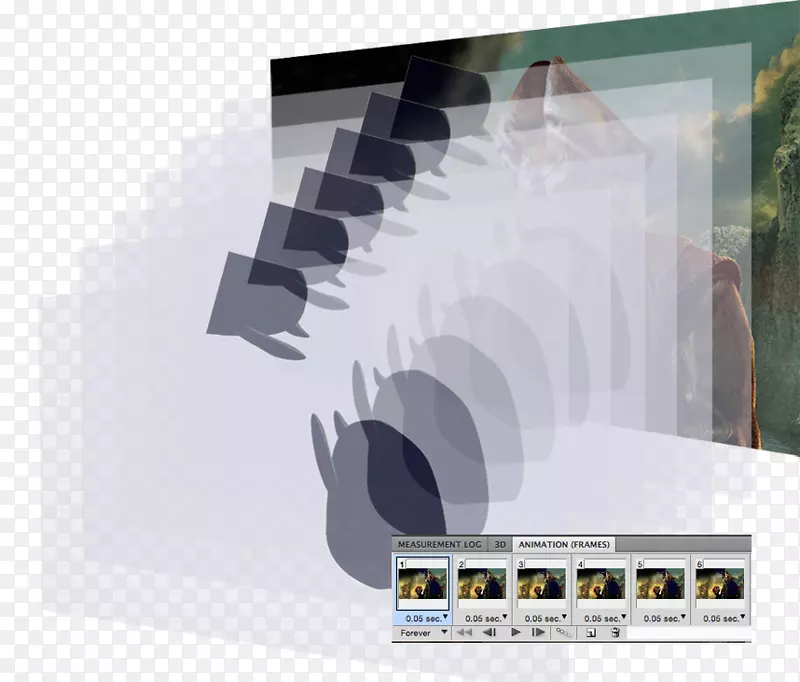This screenshot has width=800, height=682.
Task: Delete the selected frame with trash icon
Action: click(615, 633)
